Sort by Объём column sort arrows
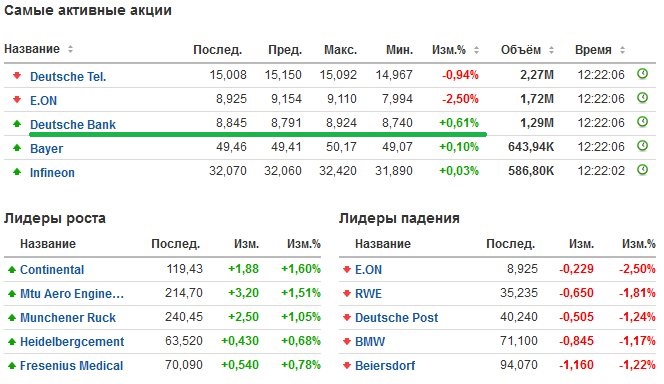Image resolution: width=664 pixels, height=384 pixels. pyautogui.click(x=551, y=50)
